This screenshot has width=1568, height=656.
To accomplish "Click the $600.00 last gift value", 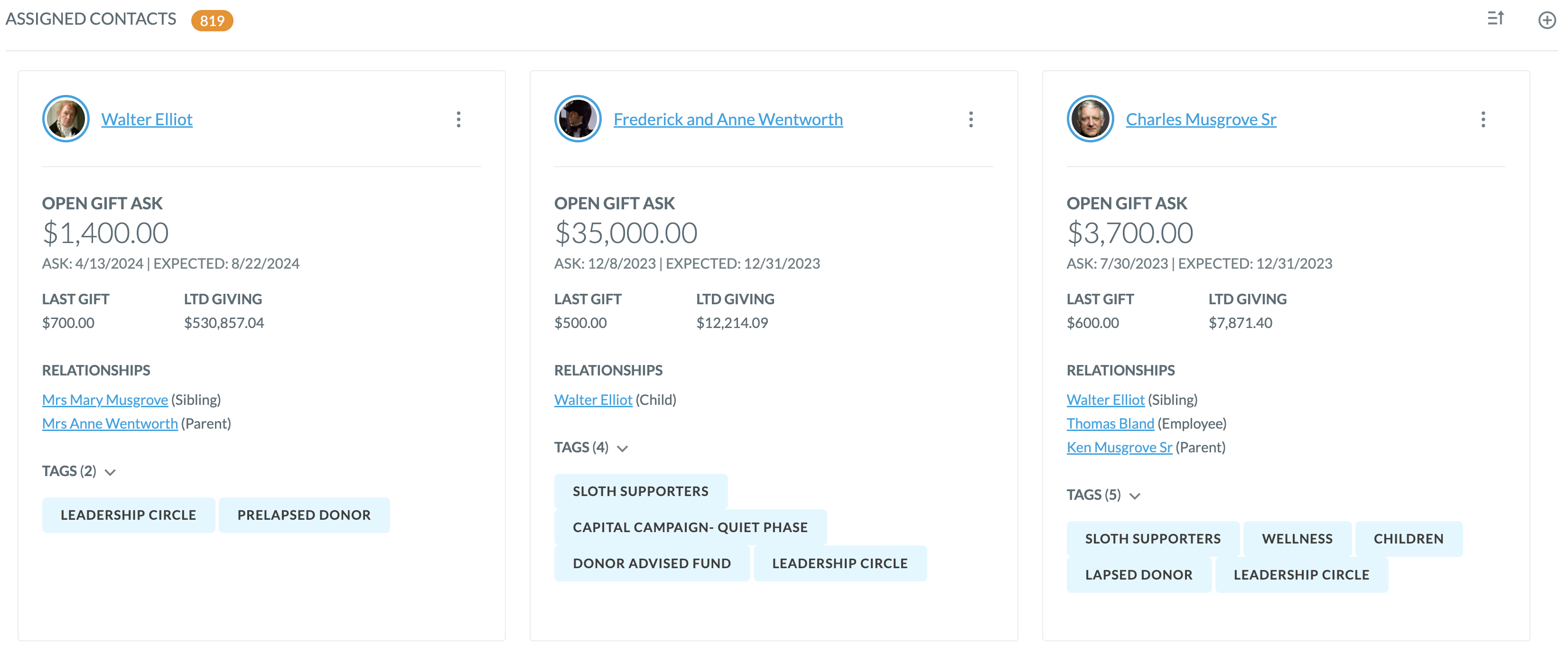I will tap(1092, 323).
